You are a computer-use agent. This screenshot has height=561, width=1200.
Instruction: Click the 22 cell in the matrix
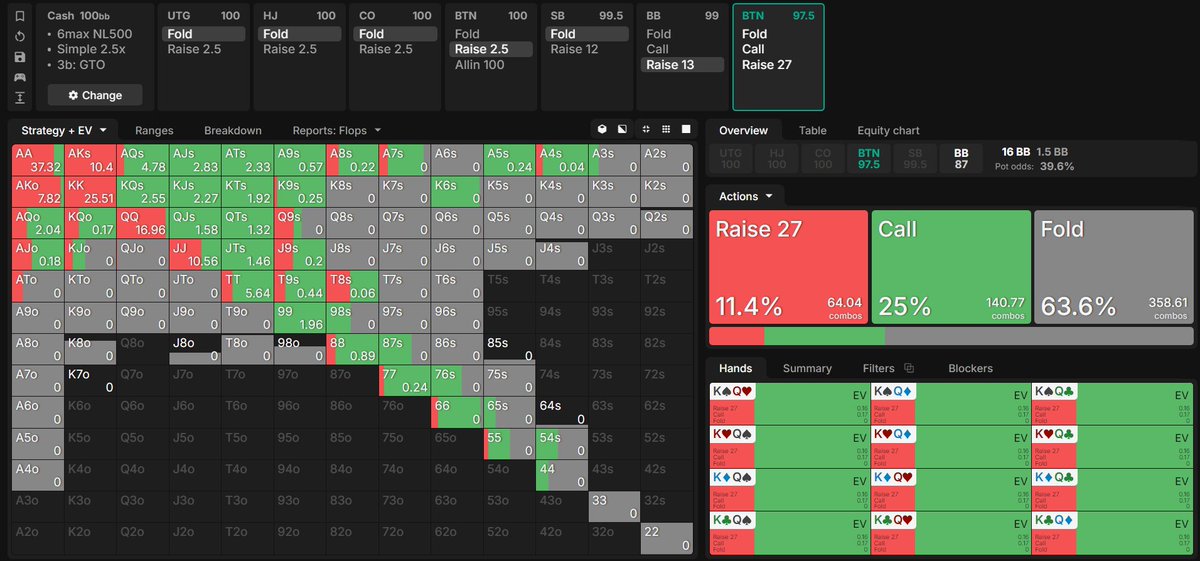(x=667, y=538)
